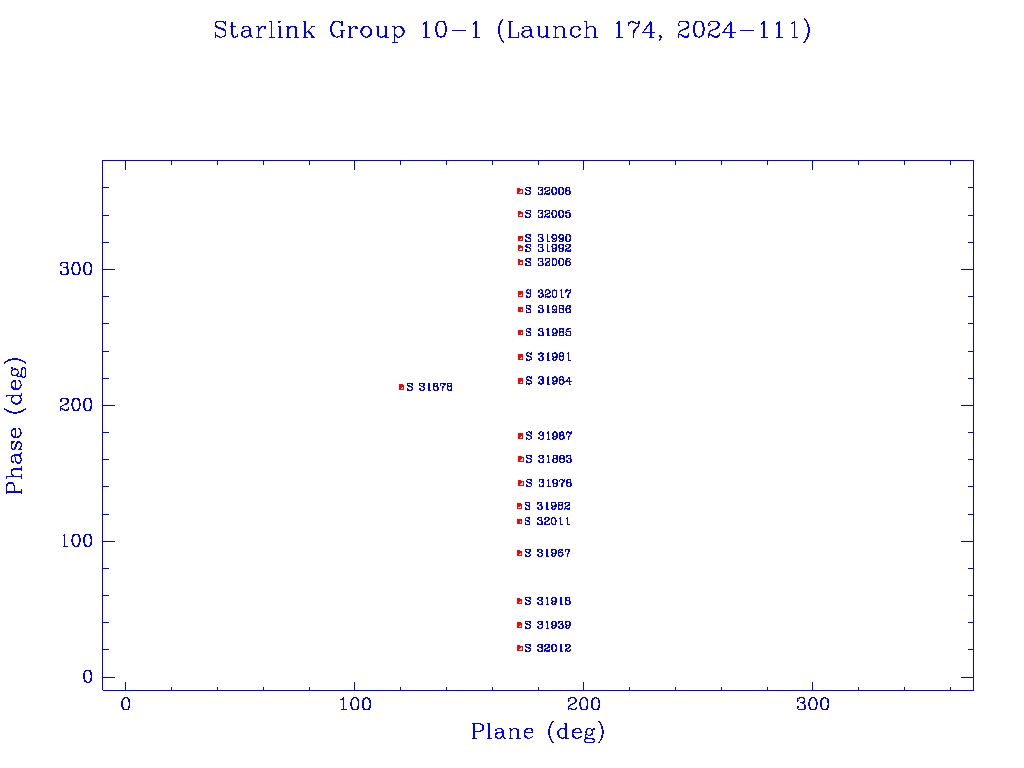
Task: Click the red marker for S 32011
Action: 519,521
